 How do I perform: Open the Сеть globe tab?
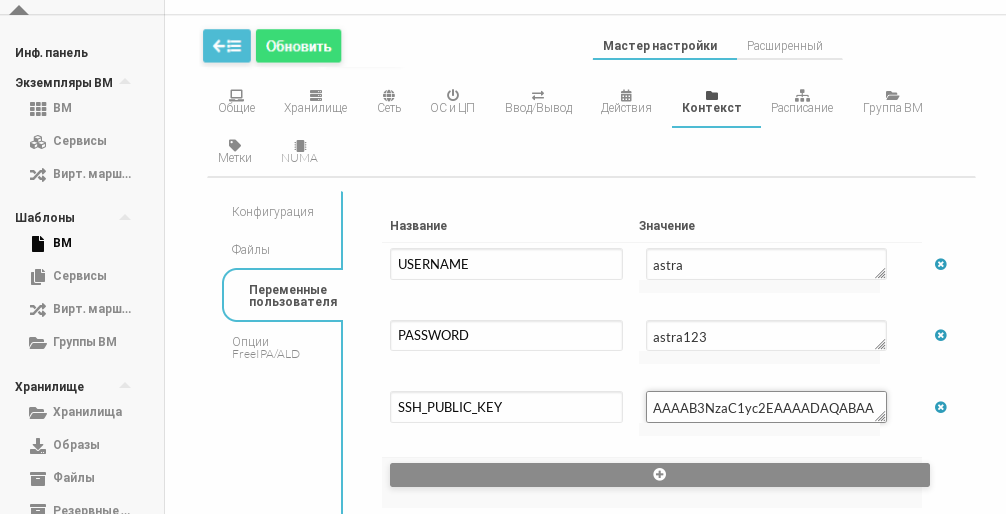coord(389,101)
